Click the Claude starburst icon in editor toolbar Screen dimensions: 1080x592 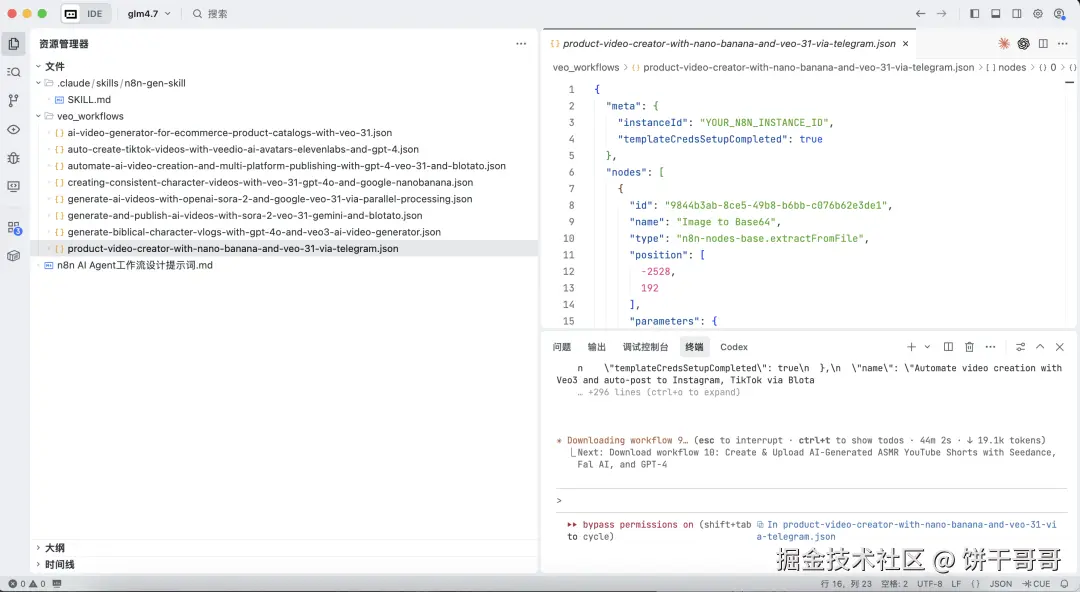click(x=1004, y=44)
